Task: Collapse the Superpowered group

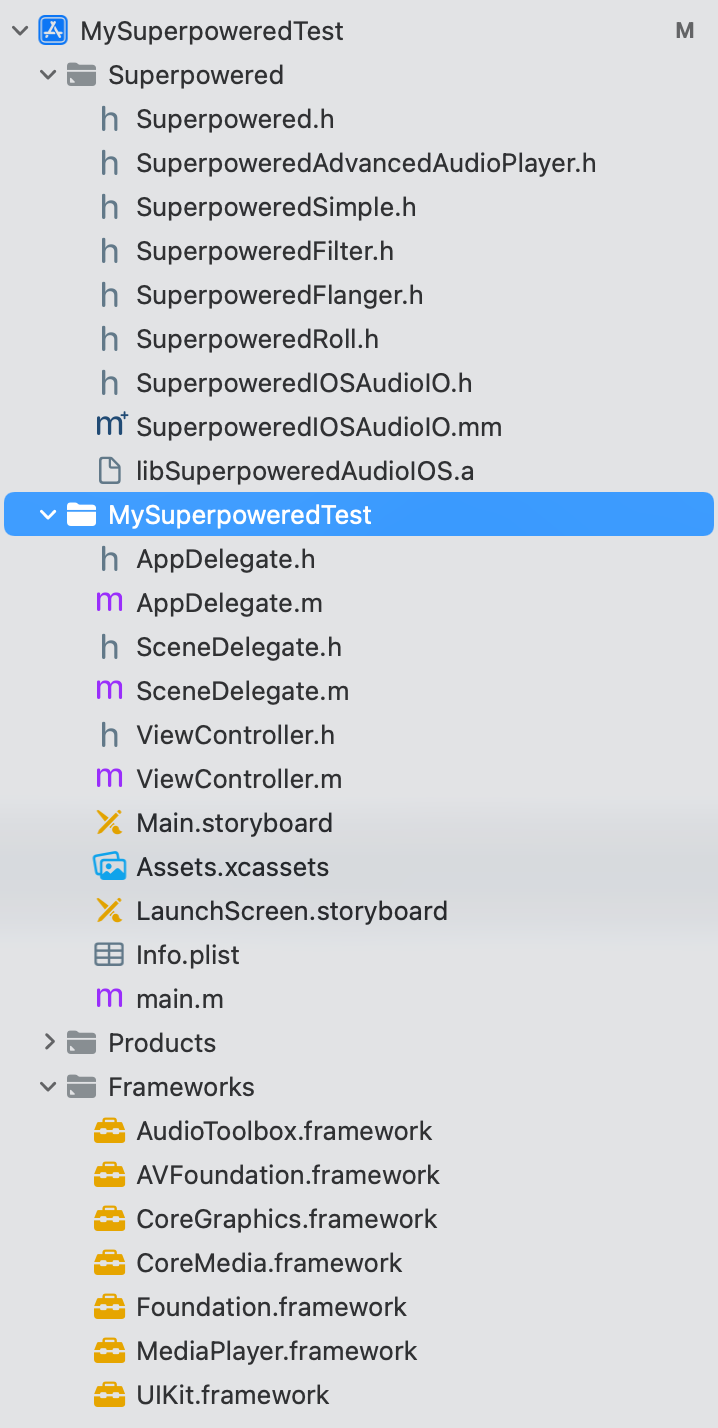Action: coord(48,74)
